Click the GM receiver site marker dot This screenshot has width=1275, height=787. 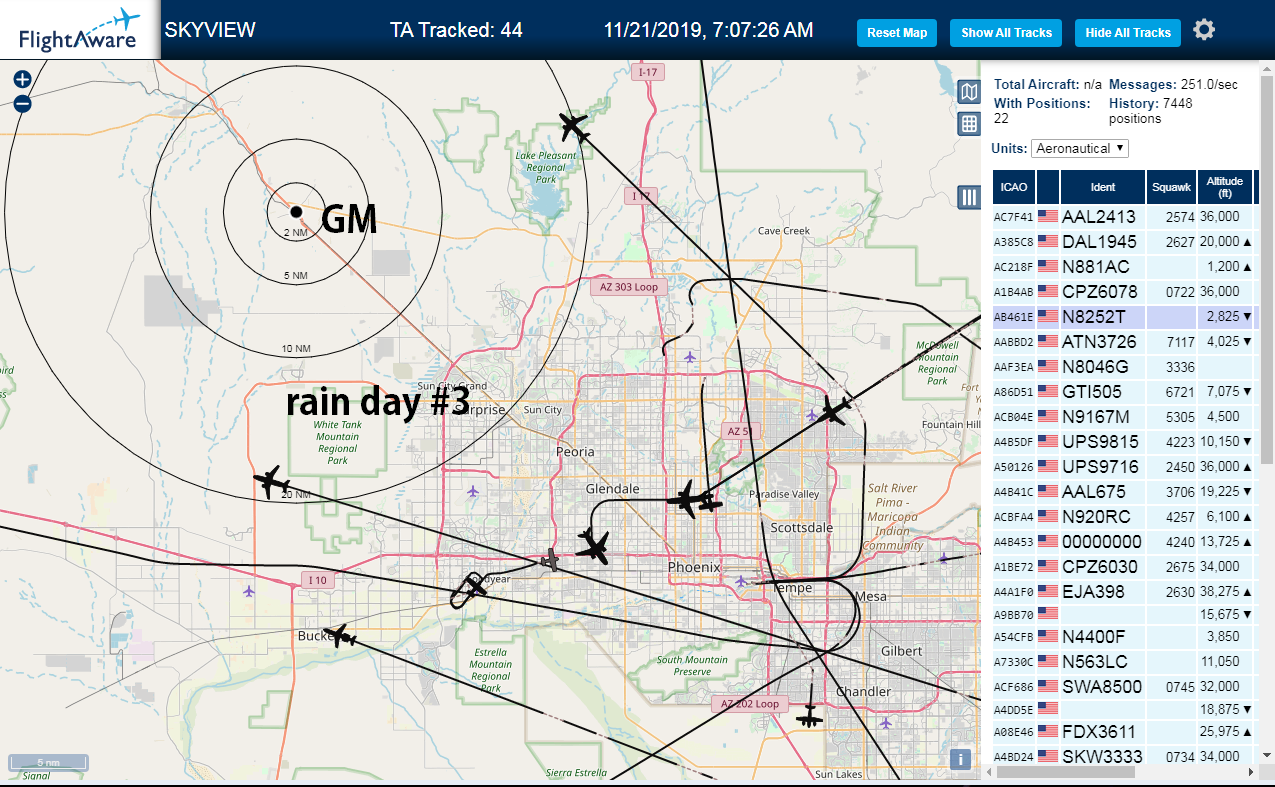[296, 211]
